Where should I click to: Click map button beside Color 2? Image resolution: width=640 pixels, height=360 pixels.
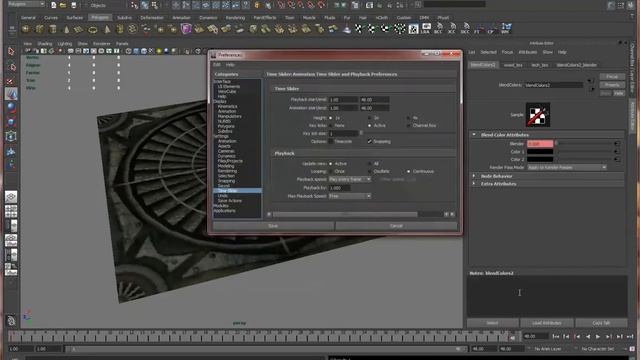coord(617,159)
